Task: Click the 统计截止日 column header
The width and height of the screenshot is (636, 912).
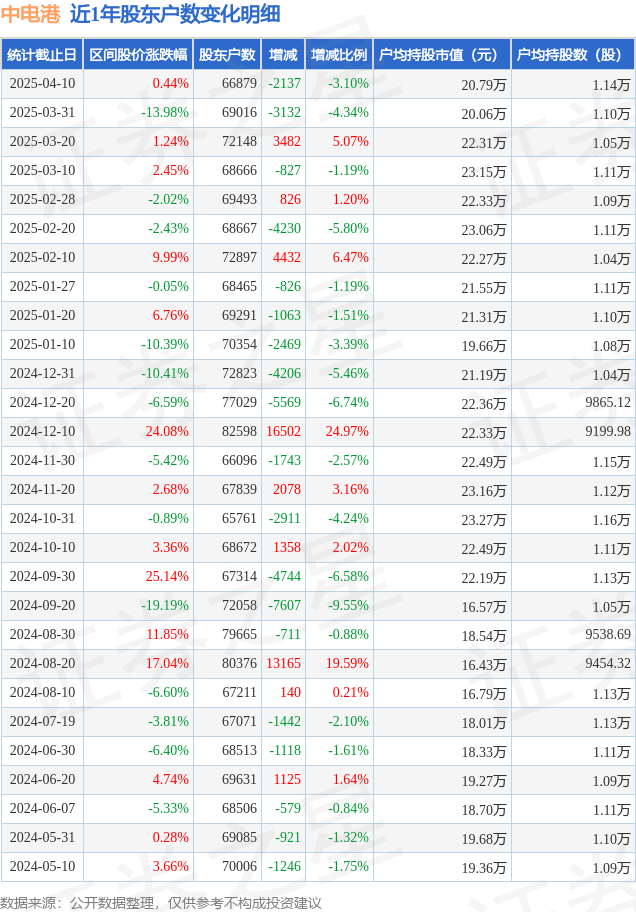Action: point(42,55)
